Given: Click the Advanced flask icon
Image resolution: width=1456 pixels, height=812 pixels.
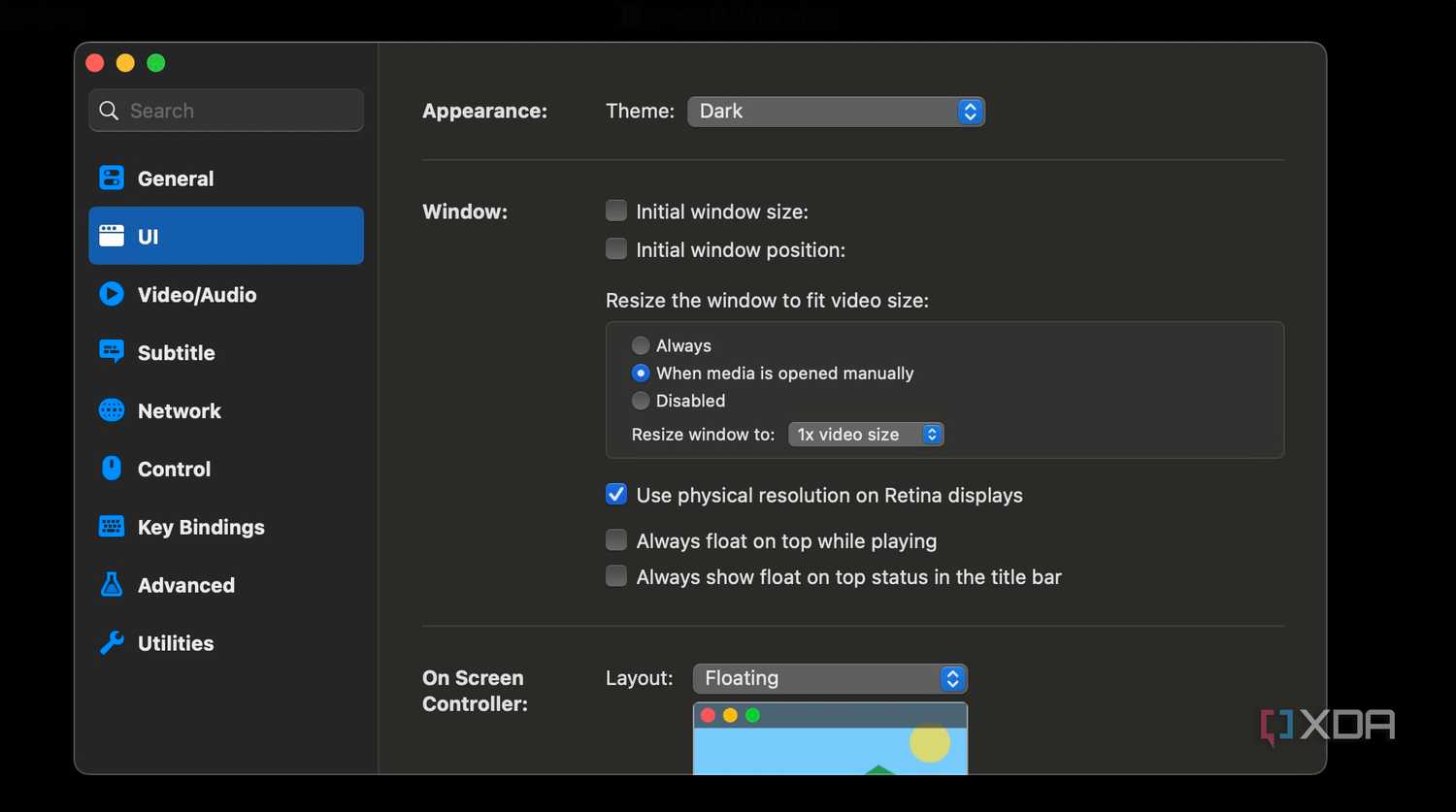Looking at the screenshot, I should point(112,585).
